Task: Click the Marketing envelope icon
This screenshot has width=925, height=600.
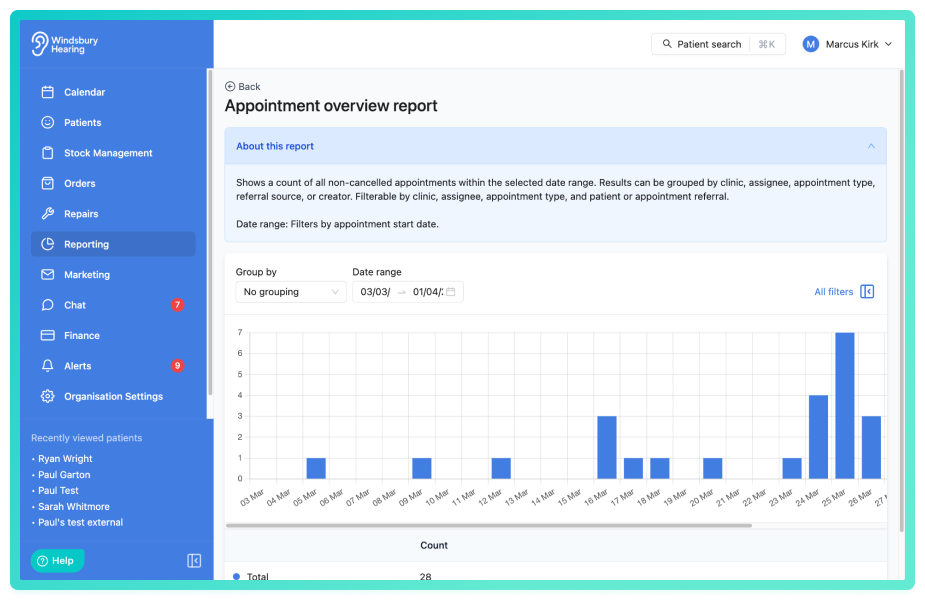Action: click(x=48, y=274)
